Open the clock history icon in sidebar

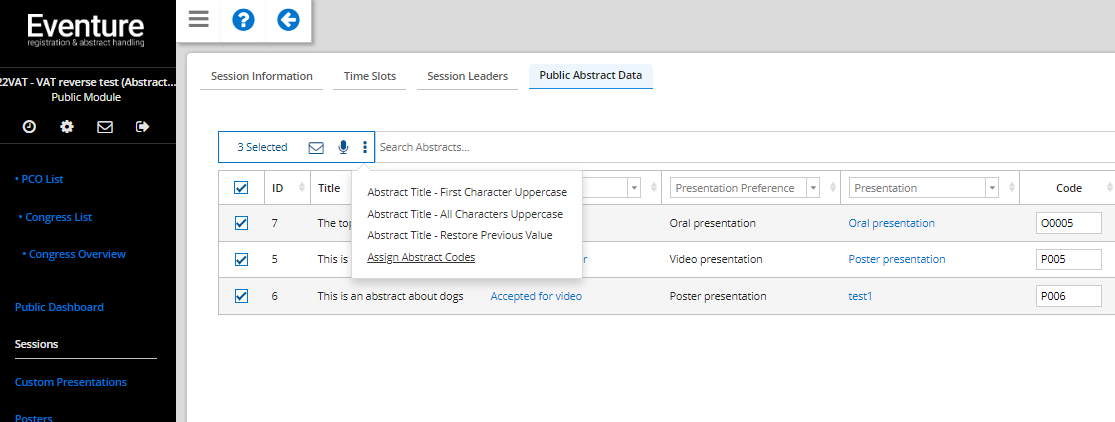pyautogui.click(x=29, y=127)
